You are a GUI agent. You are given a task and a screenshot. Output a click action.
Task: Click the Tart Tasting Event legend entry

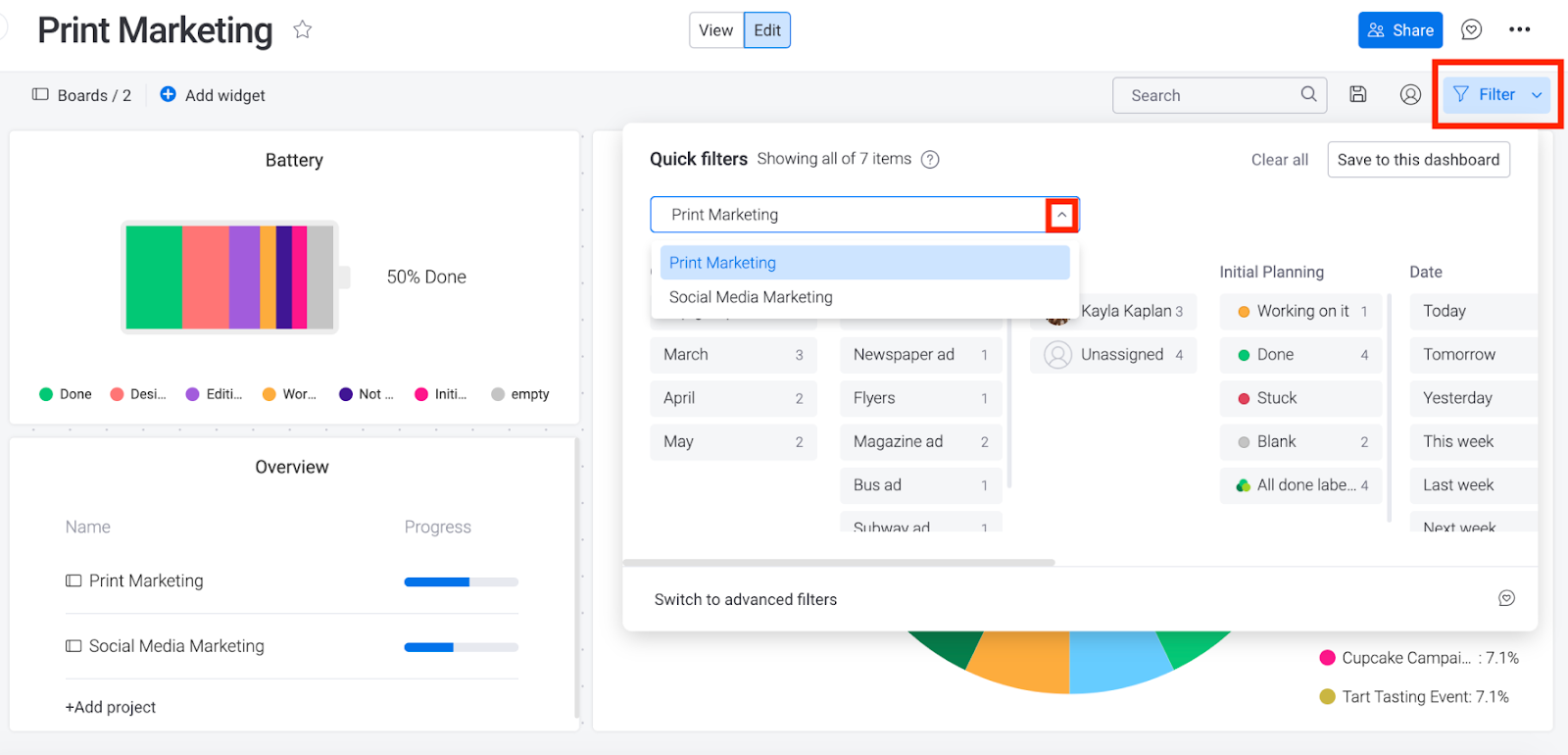(x=1414, y=697)
